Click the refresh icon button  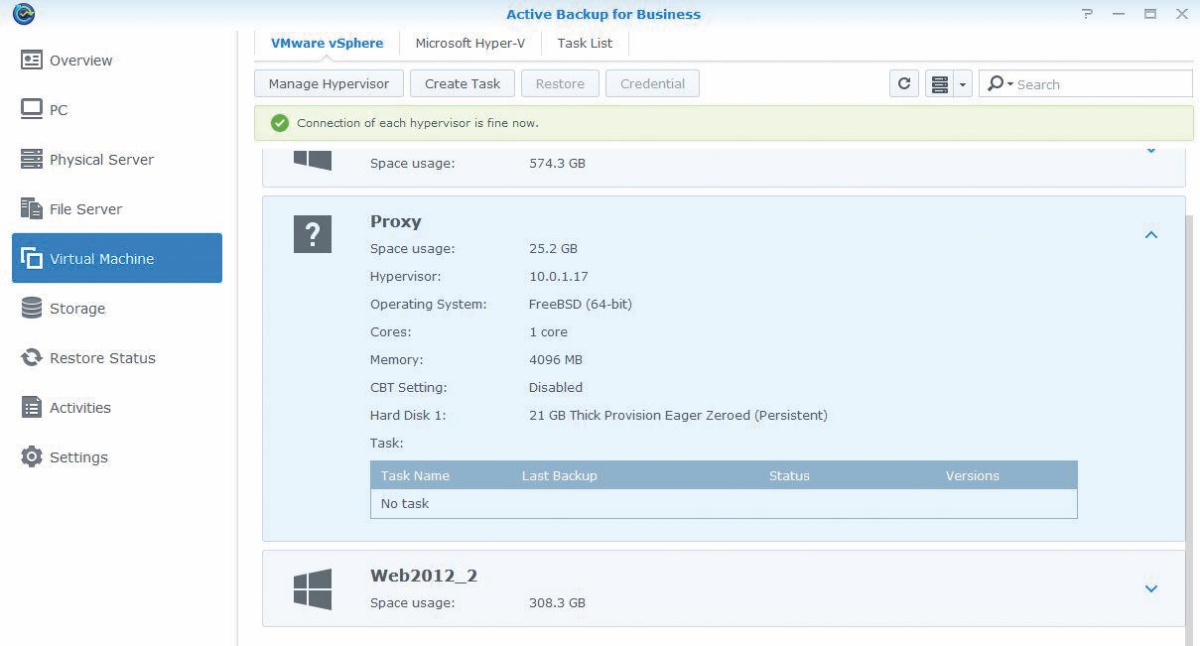click(904, 84)
